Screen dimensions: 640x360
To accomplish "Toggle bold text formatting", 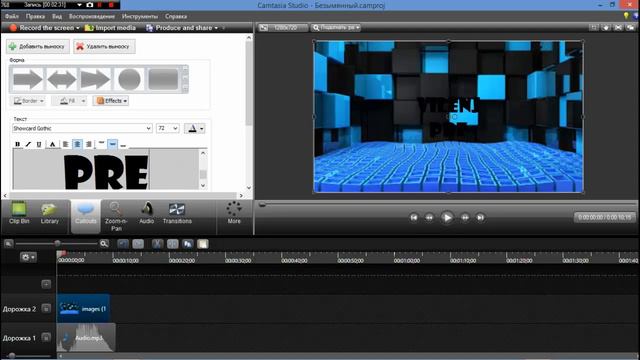I will pos(17,144).
